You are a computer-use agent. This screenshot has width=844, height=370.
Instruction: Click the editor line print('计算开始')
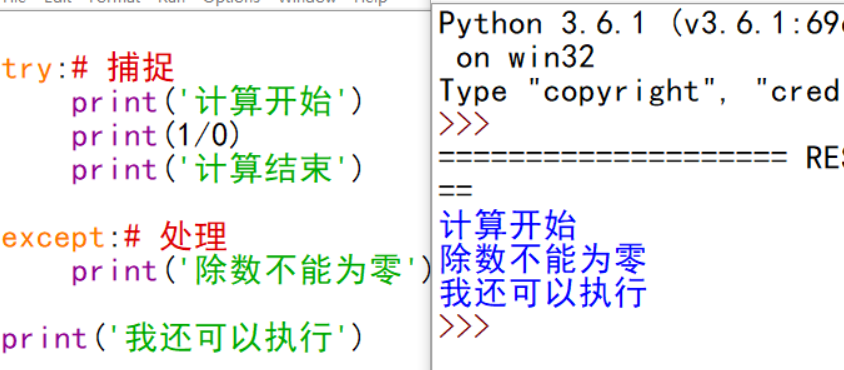pos(218,102)
